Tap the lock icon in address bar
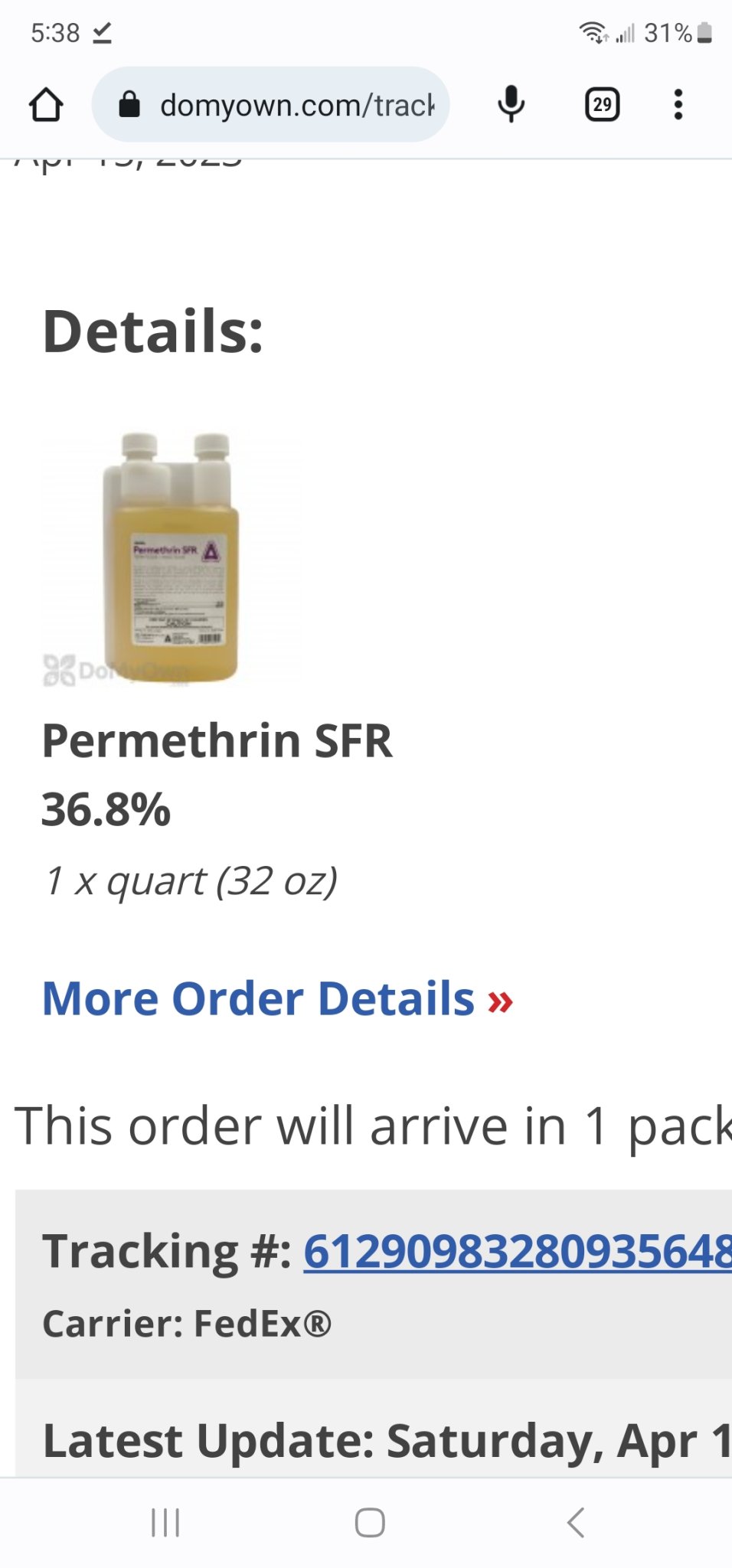Image resolution: width=732 pixels, height=1568 pixels. [x=129, y=105]
